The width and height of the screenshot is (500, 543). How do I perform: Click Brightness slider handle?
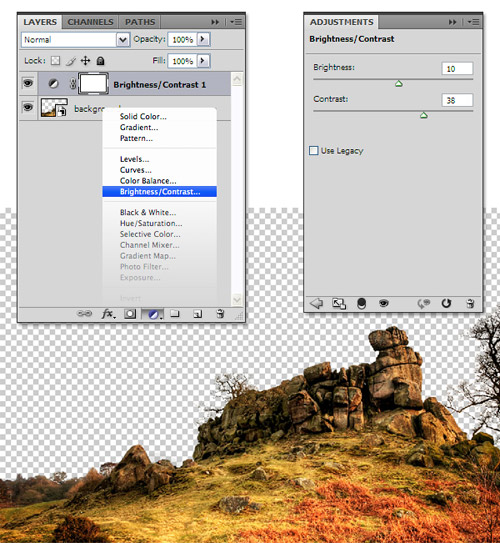click(399, 83)
